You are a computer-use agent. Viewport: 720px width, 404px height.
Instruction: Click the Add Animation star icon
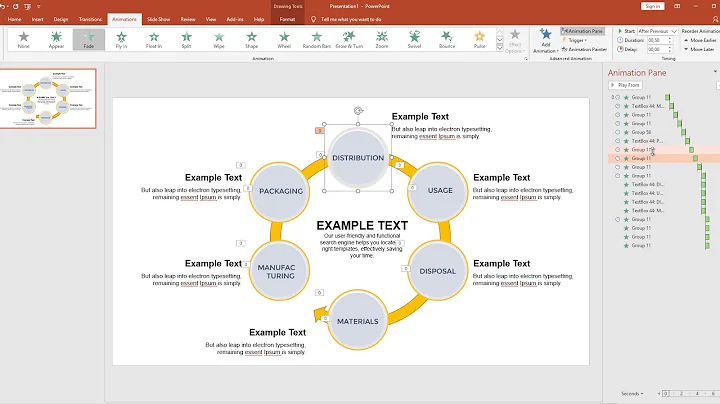[546, 34]
